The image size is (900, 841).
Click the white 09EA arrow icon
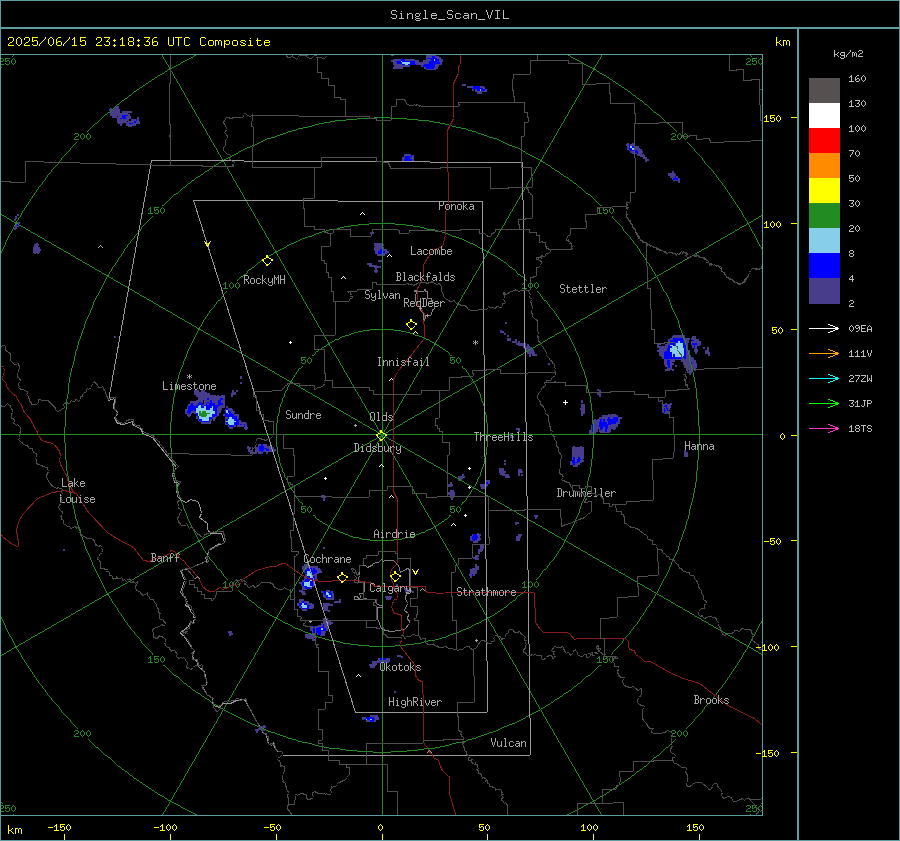click(824, 328)
